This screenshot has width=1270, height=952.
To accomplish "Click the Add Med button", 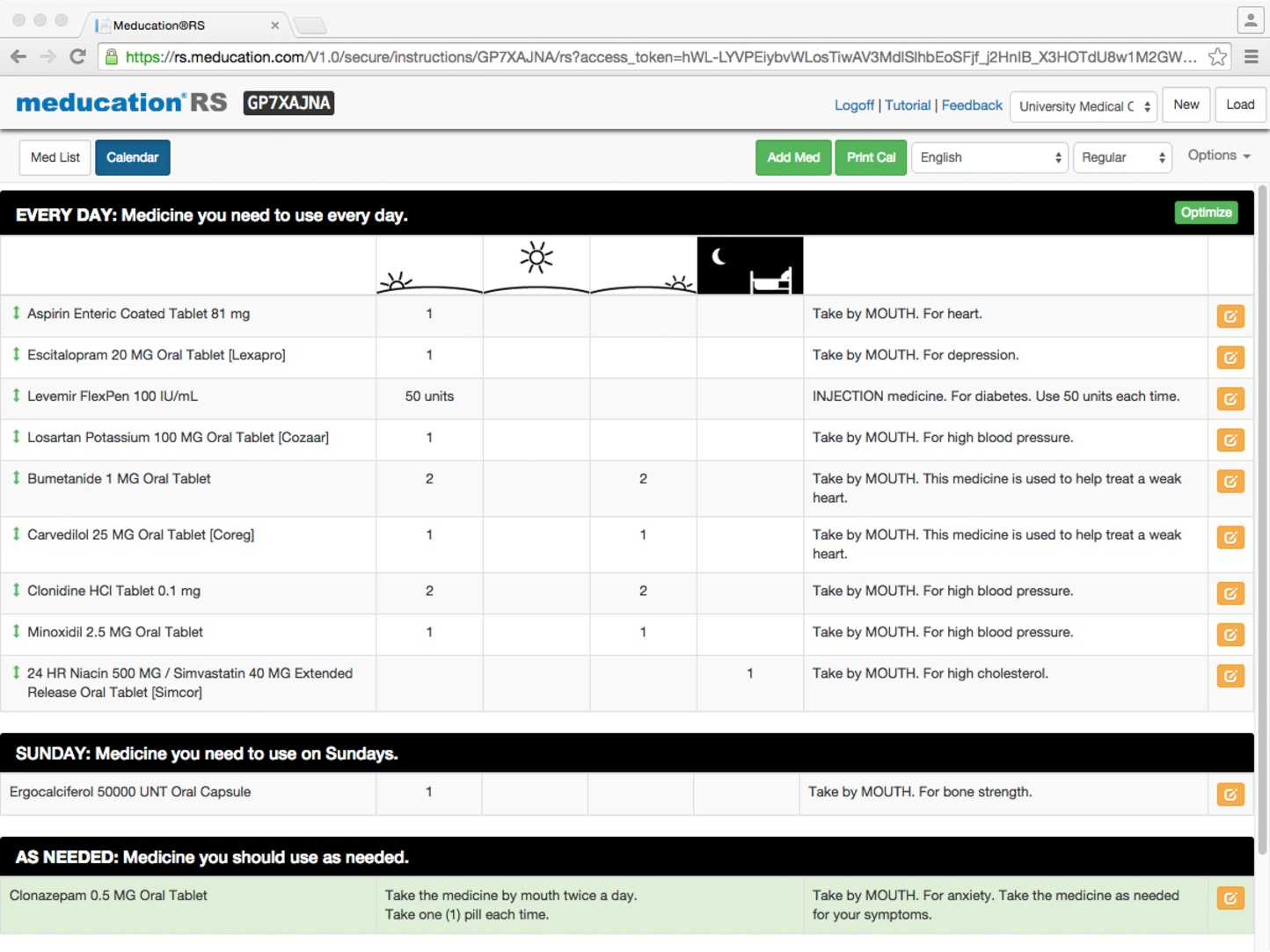I will pos(793,158).
